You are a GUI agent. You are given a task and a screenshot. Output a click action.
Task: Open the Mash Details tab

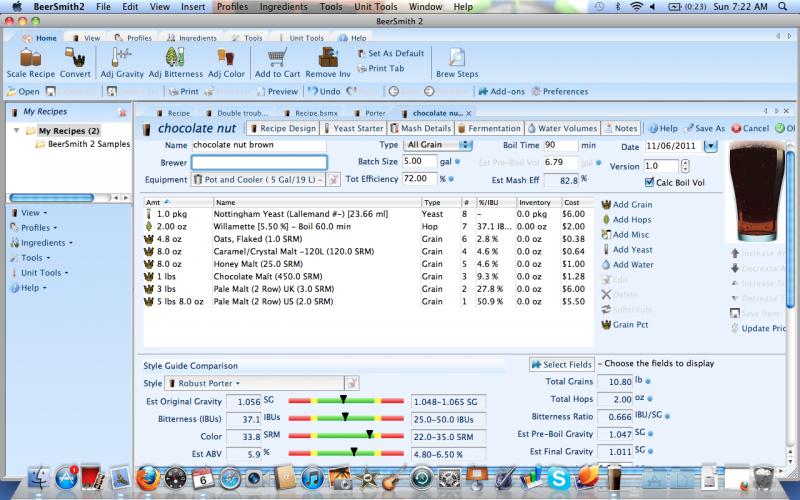(421, 129)
